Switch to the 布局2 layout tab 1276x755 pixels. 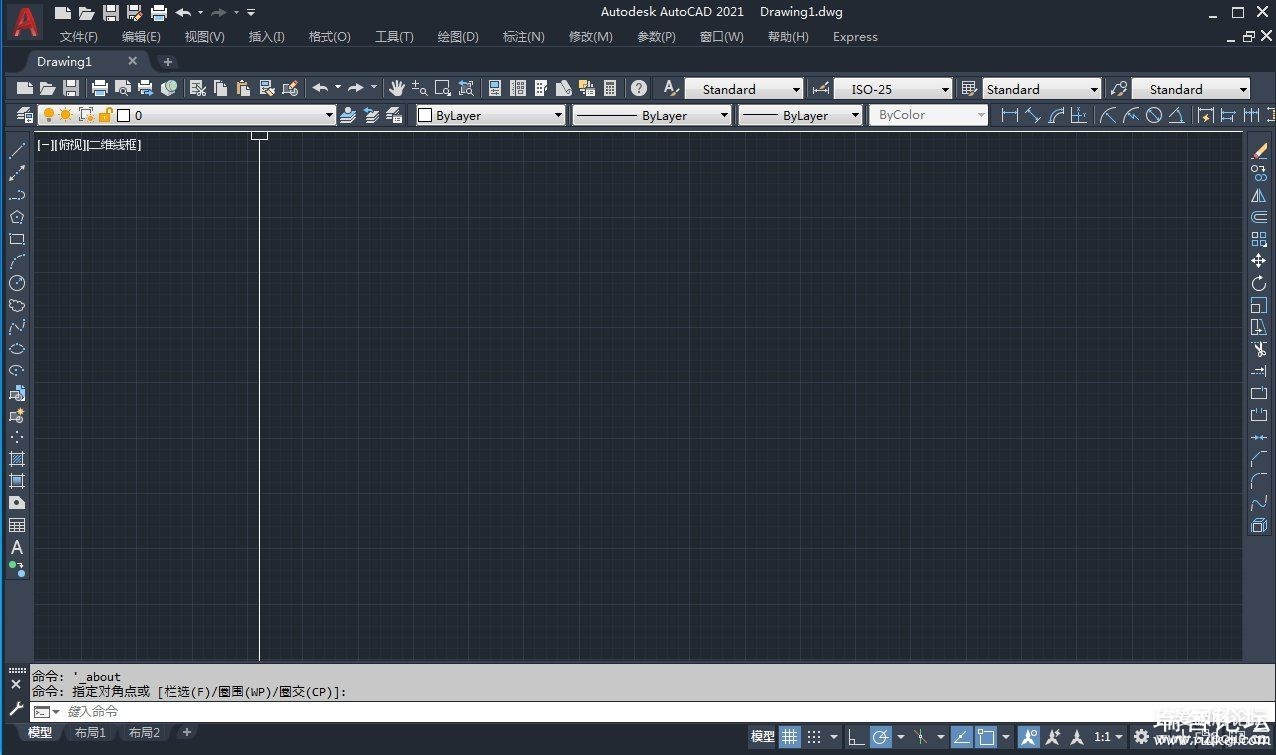click(x=144, y=733)
